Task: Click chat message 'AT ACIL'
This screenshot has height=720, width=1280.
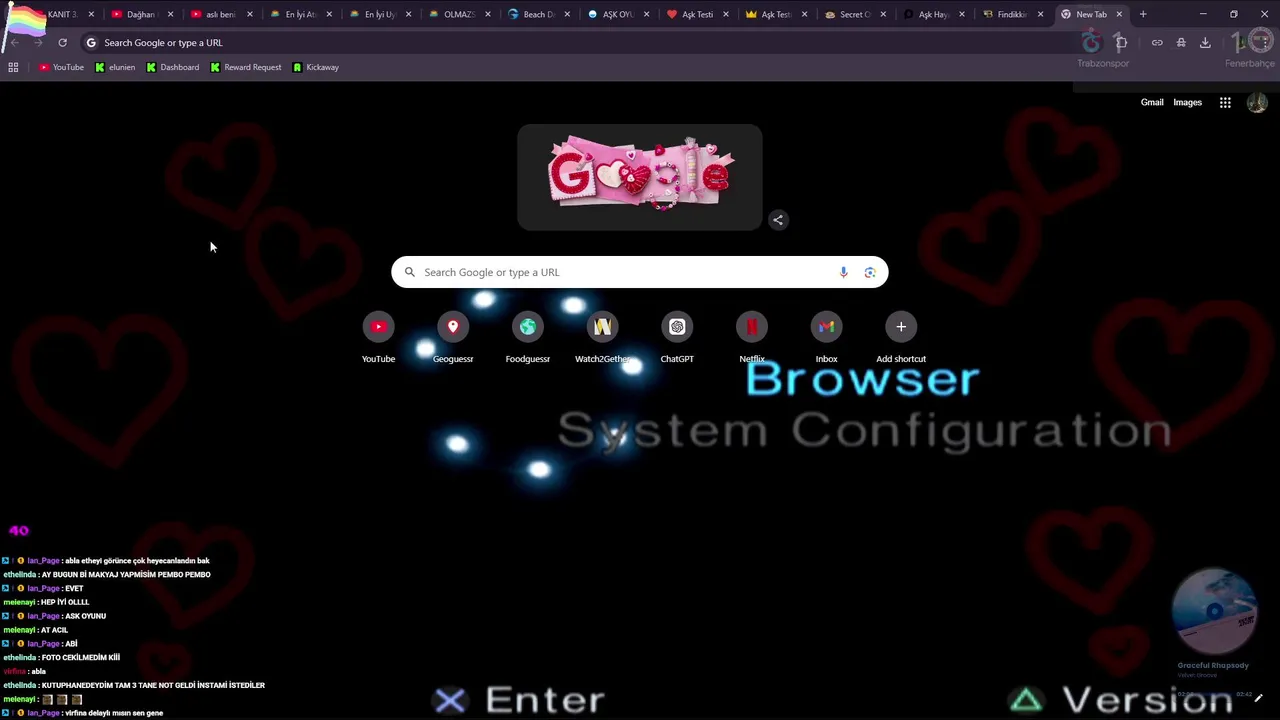Action: tap(55, 630)
